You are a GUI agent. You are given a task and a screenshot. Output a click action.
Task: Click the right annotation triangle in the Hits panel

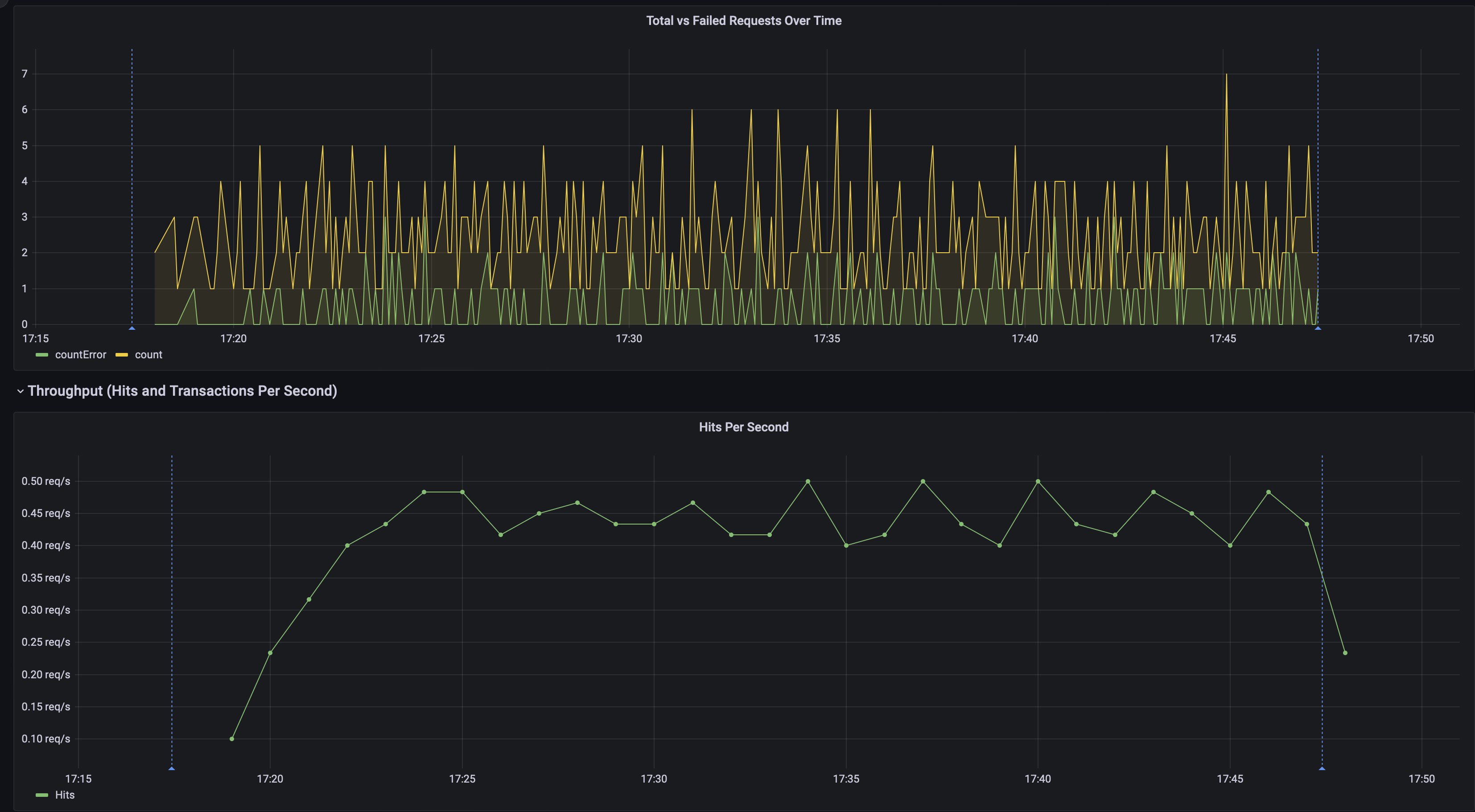pyautogui.click(x=1322, y=768)
